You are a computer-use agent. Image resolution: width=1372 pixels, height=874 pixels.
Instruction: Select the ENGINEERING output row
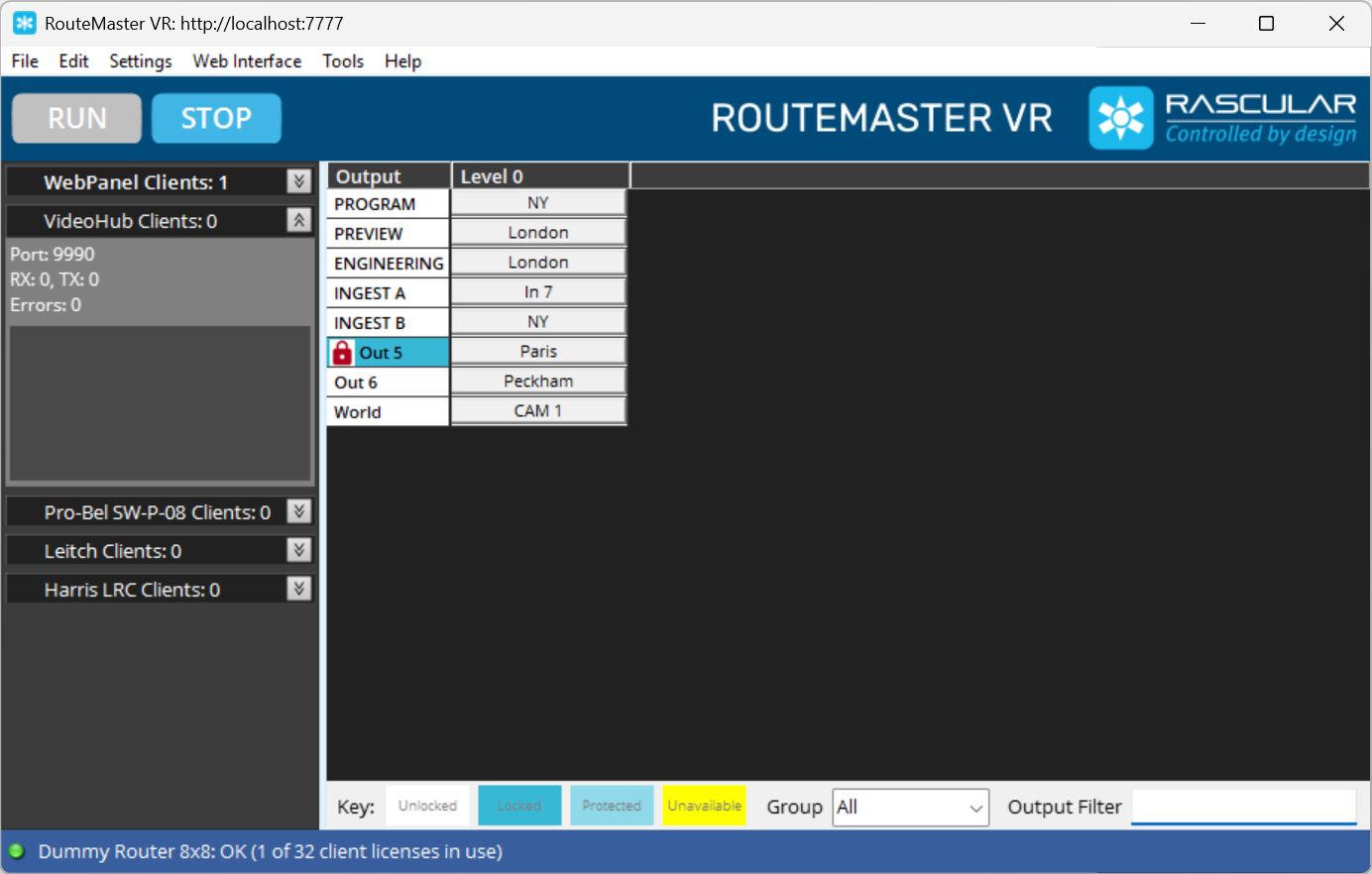[388, 264]
